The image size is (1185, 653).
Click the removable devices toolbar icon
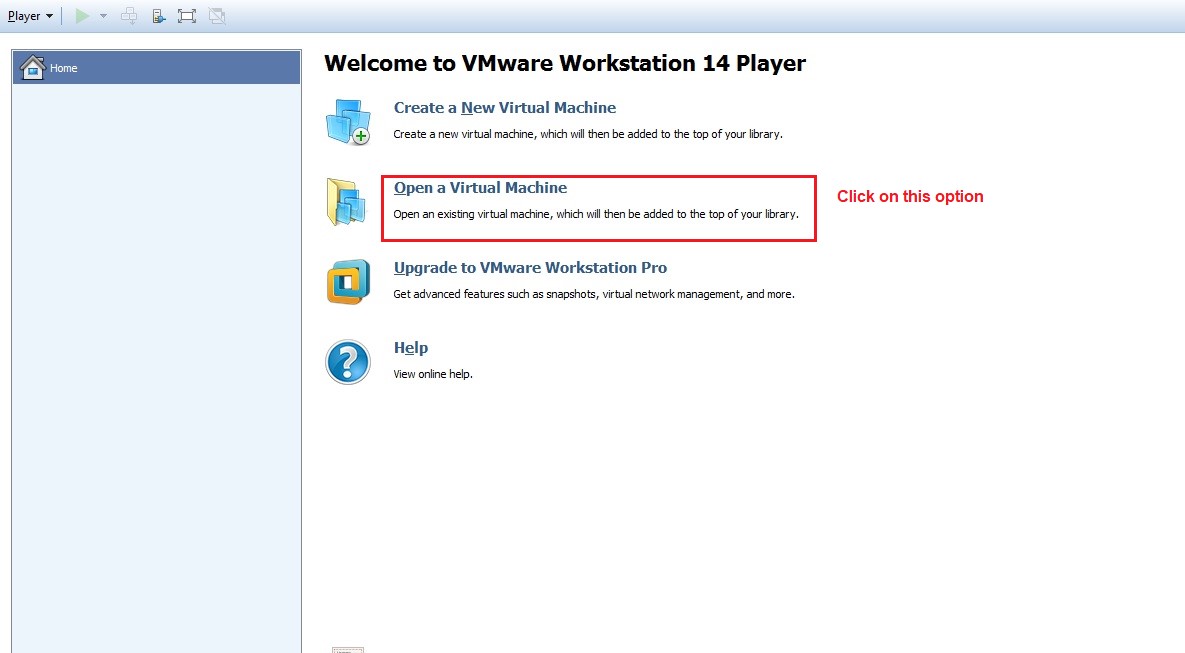tap(159, 16)
